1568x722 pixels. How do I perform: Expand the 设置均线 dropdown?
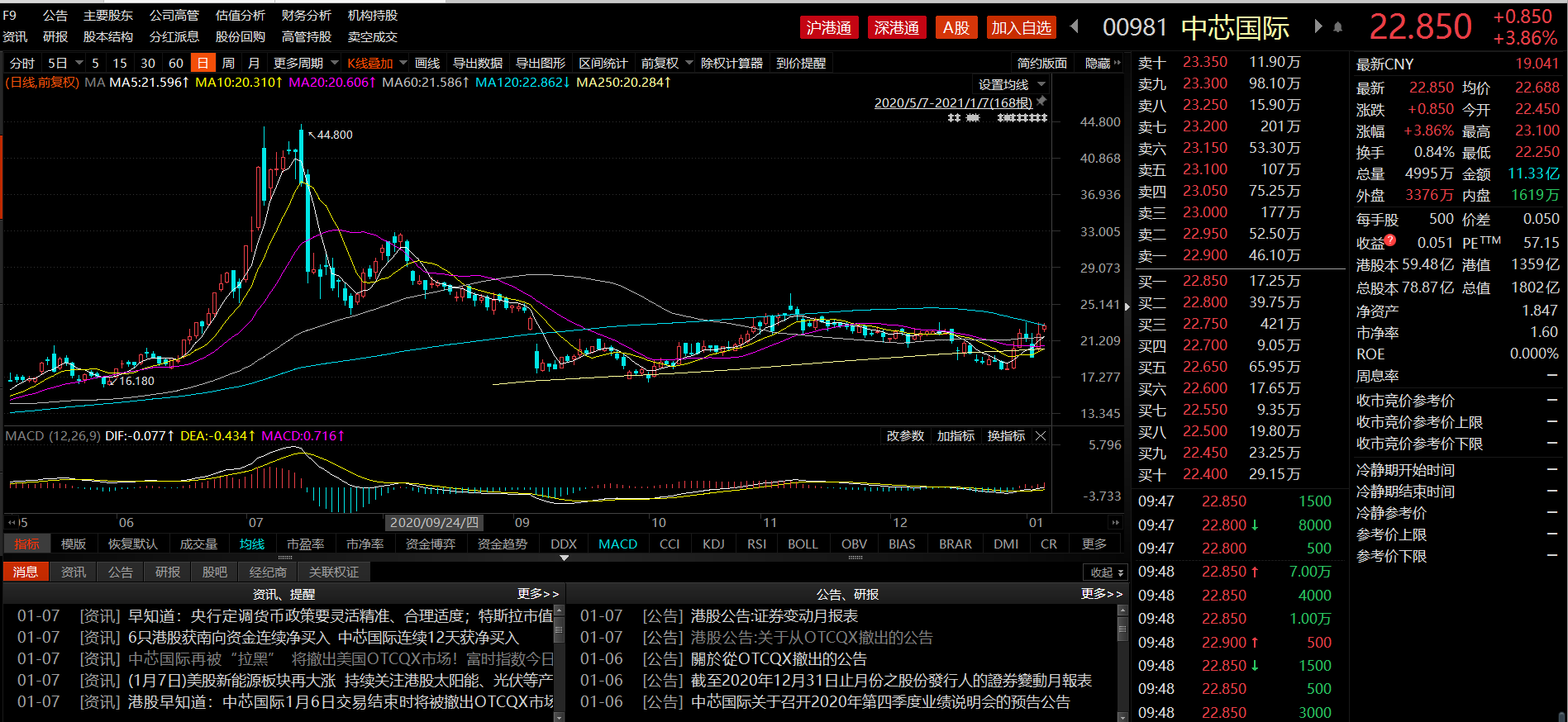tap(1041, 84)
